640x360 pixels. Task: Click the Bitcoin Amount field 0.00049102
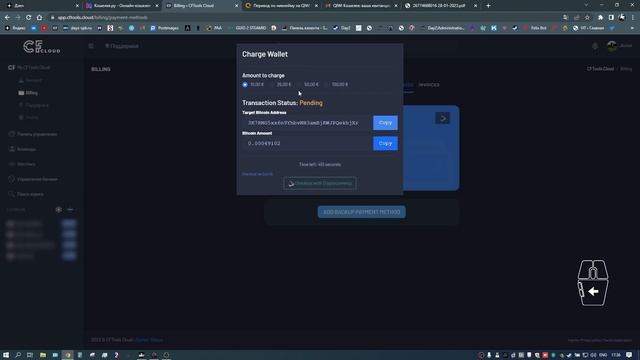point(307,143)
